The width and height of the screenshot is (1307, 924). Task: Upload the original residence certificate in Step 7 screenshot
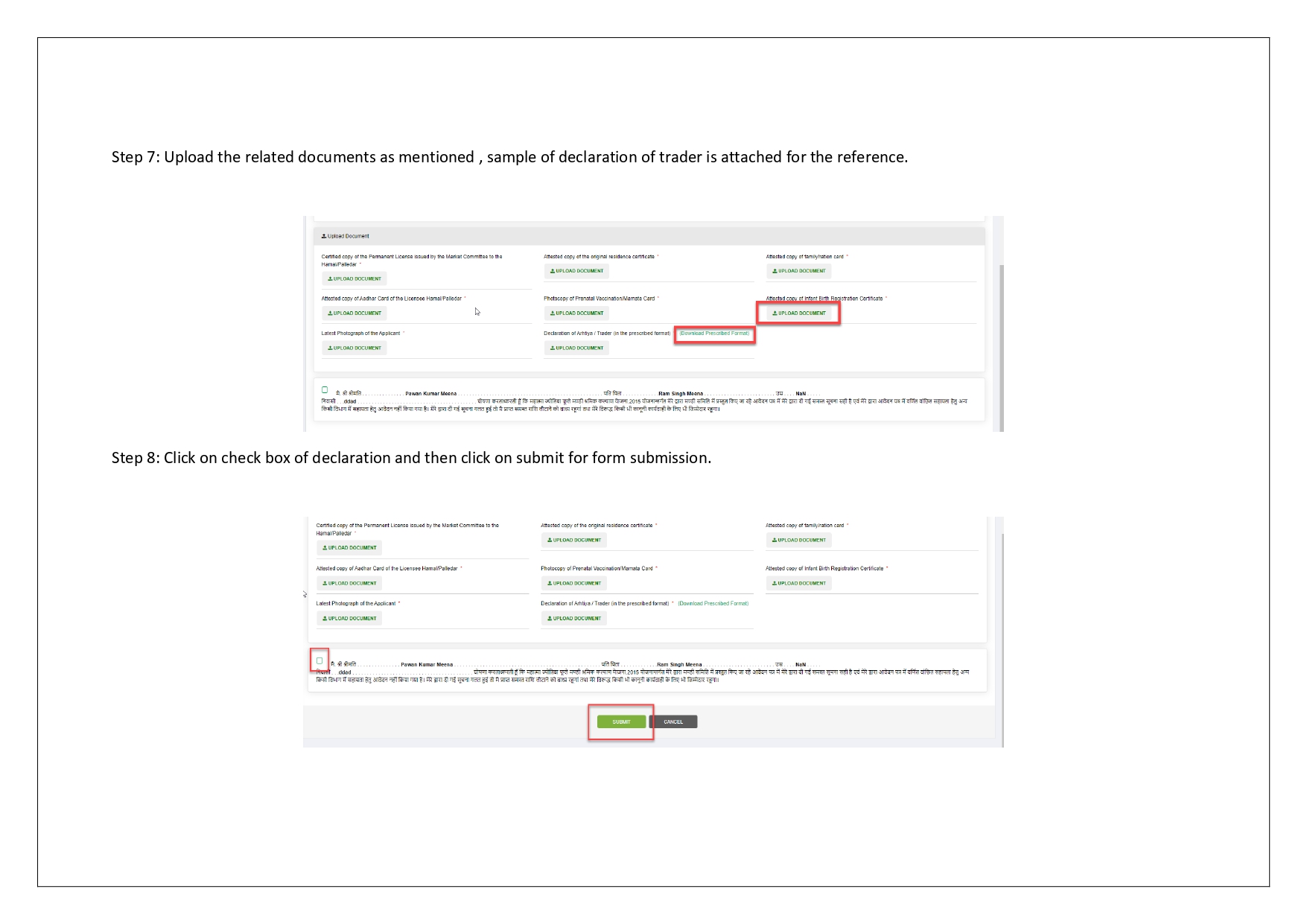click(x=576, y=271)
